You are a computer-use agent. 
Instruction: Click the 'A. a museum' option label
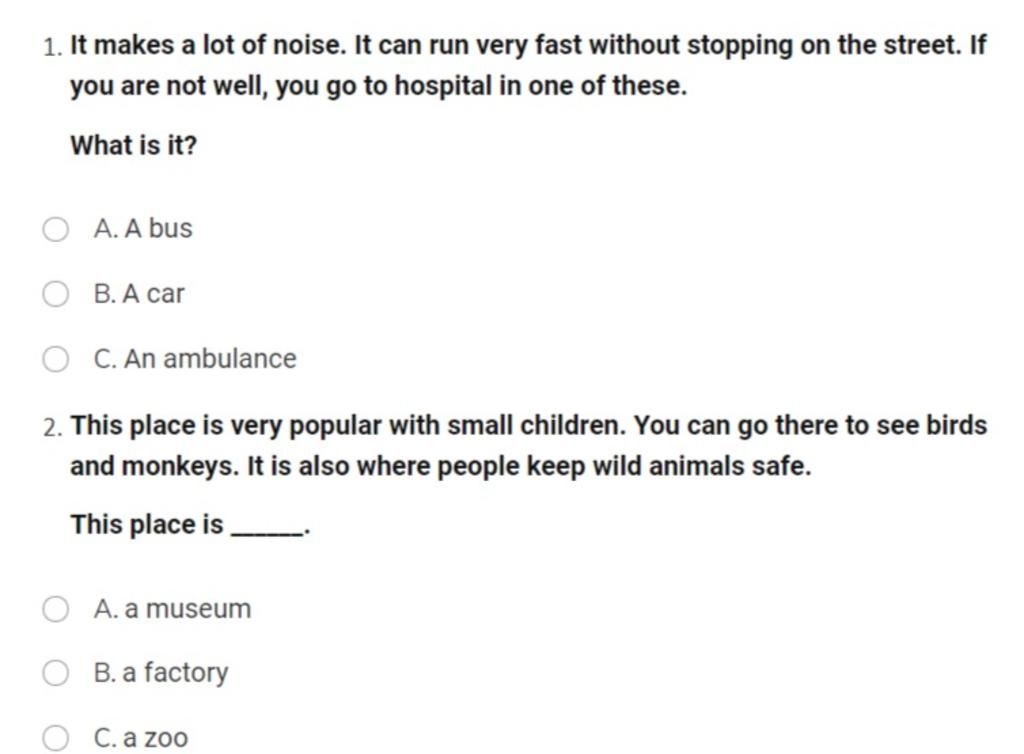172,608
